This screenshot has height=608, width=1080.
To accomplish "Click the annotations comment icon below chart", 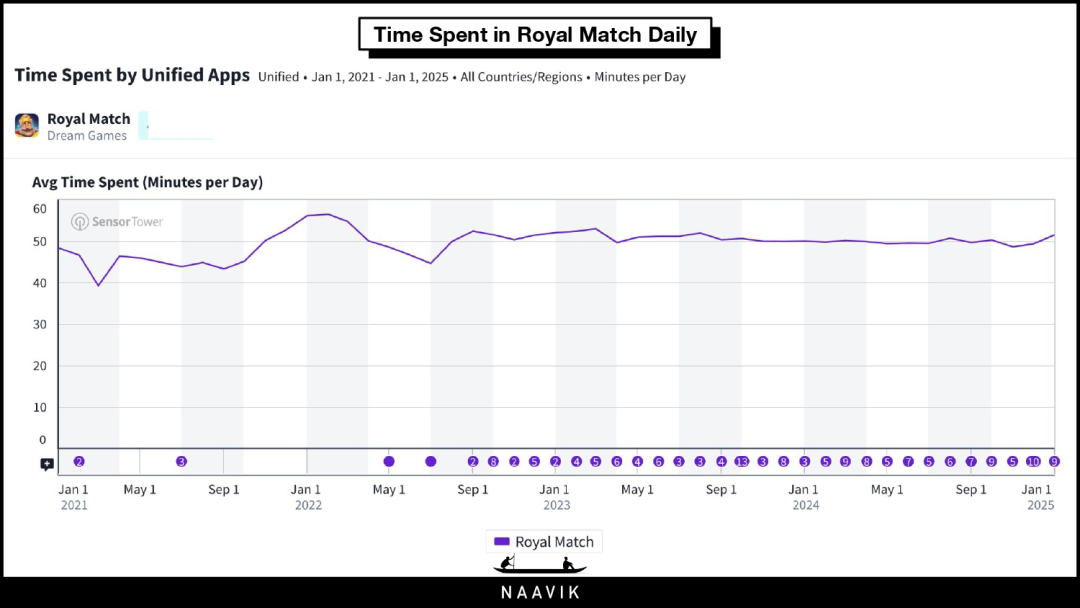I will pyautogui.click(x=47, y=464).
